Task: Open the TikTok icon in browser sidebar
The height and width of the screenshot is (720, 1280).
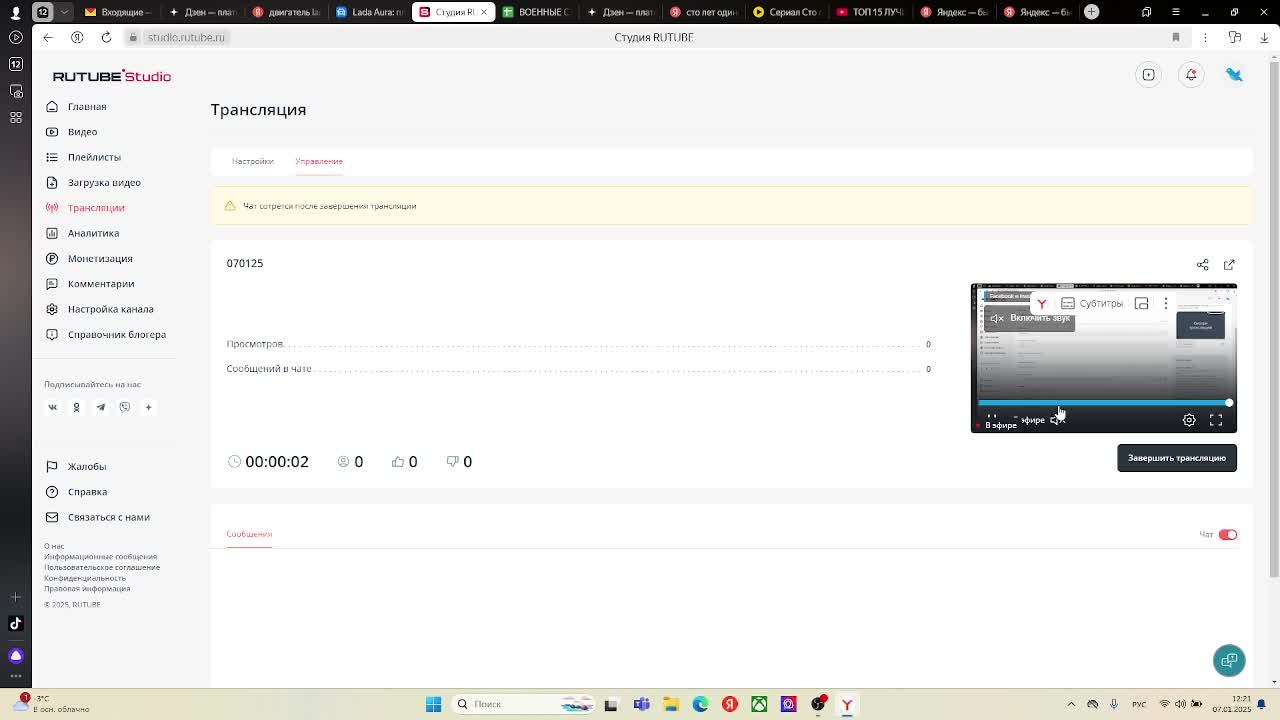Action: click(x=15, y=624)
